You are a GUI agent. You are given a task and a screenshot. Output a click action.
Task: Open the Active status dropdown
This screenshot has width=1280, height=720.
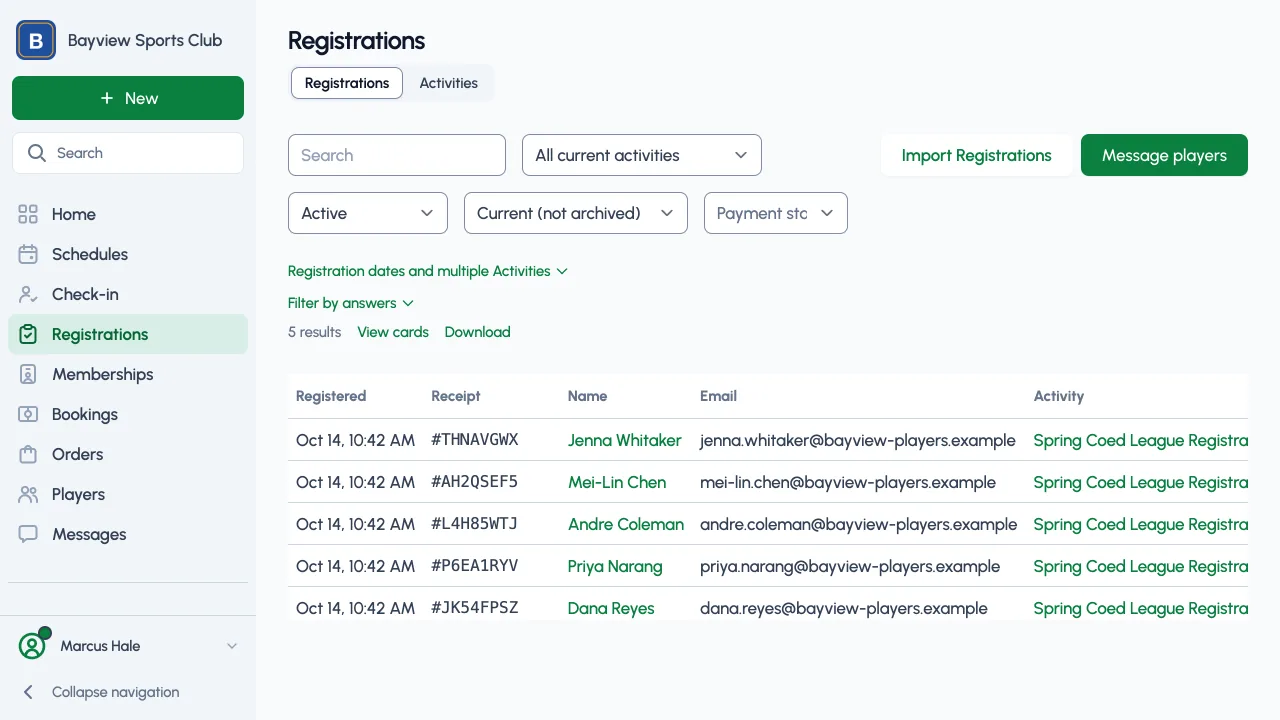pyautogui.click(x=368, y=213)
